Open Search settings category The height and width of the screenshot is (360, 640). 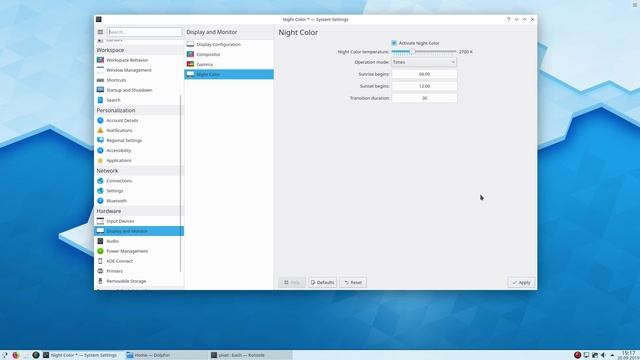(x=139, y=100)
